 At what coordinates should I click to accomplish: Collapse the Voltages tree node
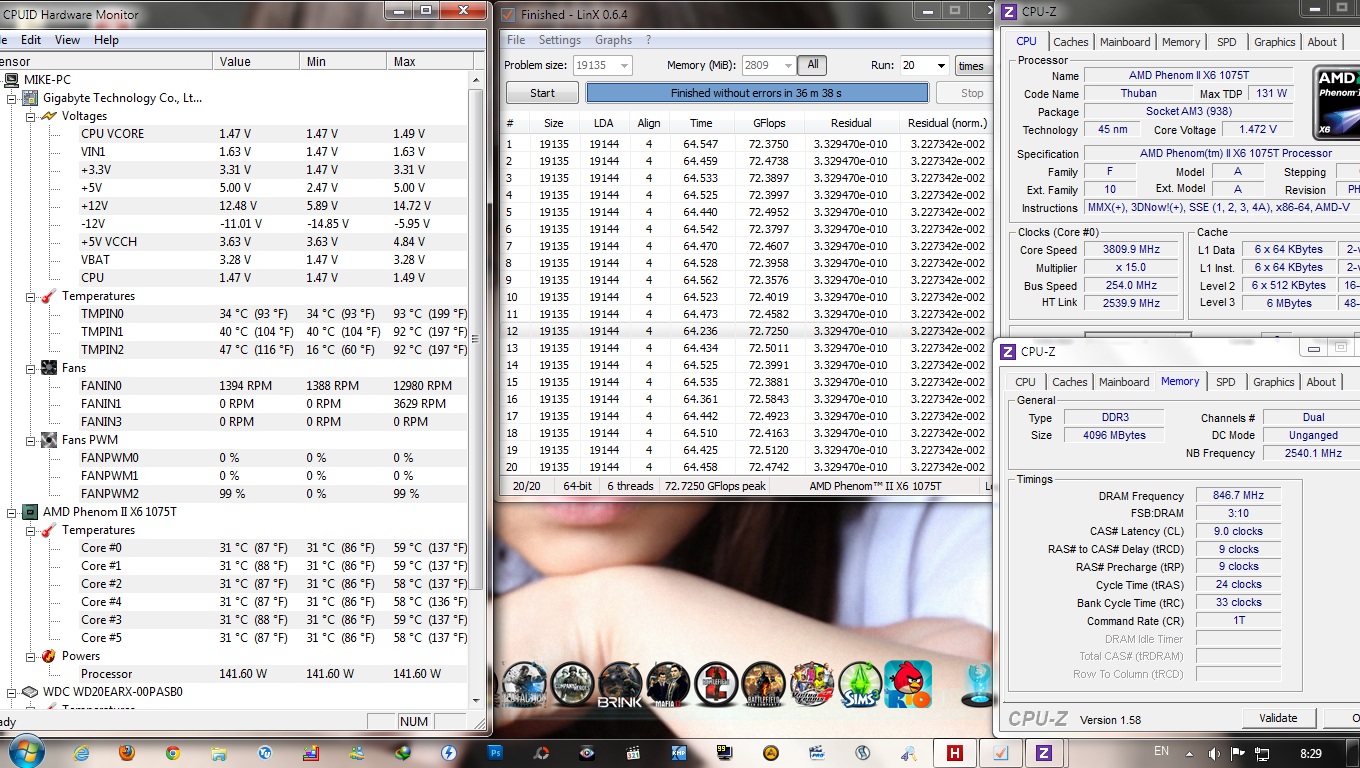pyautogui.click(x=30, y=116)
